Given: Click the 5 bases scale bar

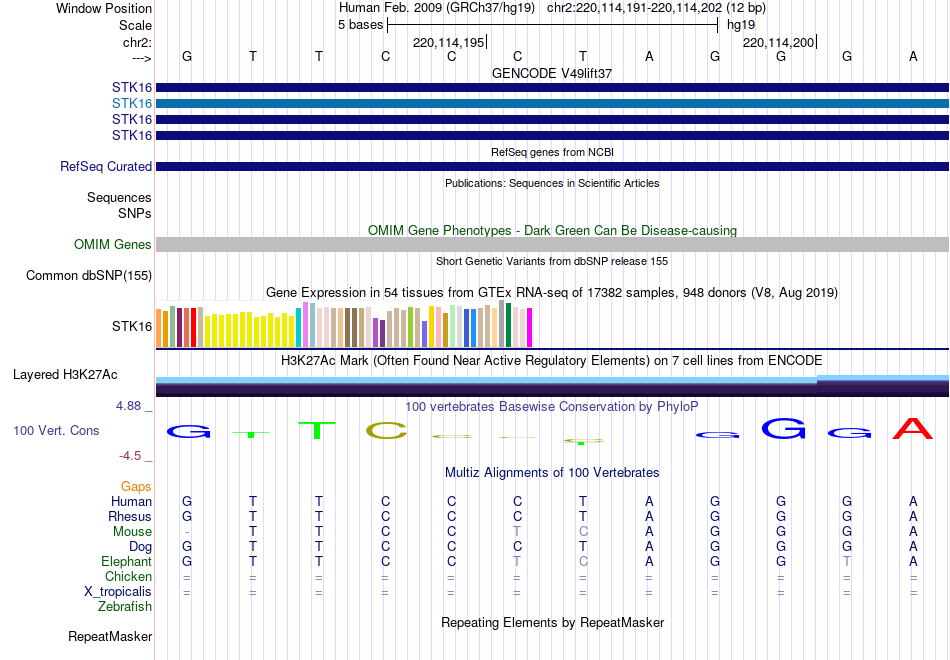Looking at the screenshot, I should [x=553, y=25].
